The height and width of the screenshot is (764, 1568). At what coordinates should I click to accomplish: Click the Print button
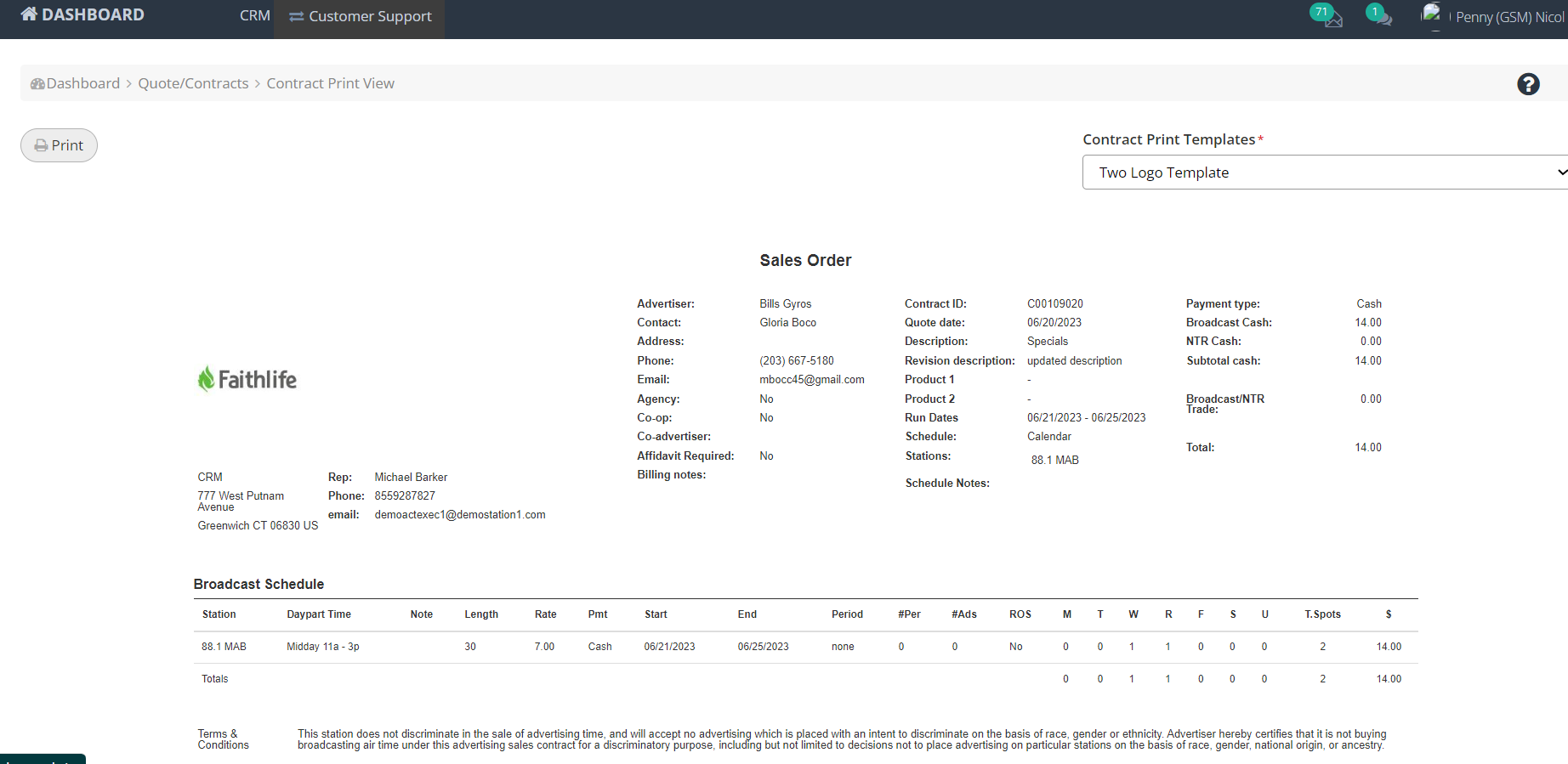(x=59, y=145)
